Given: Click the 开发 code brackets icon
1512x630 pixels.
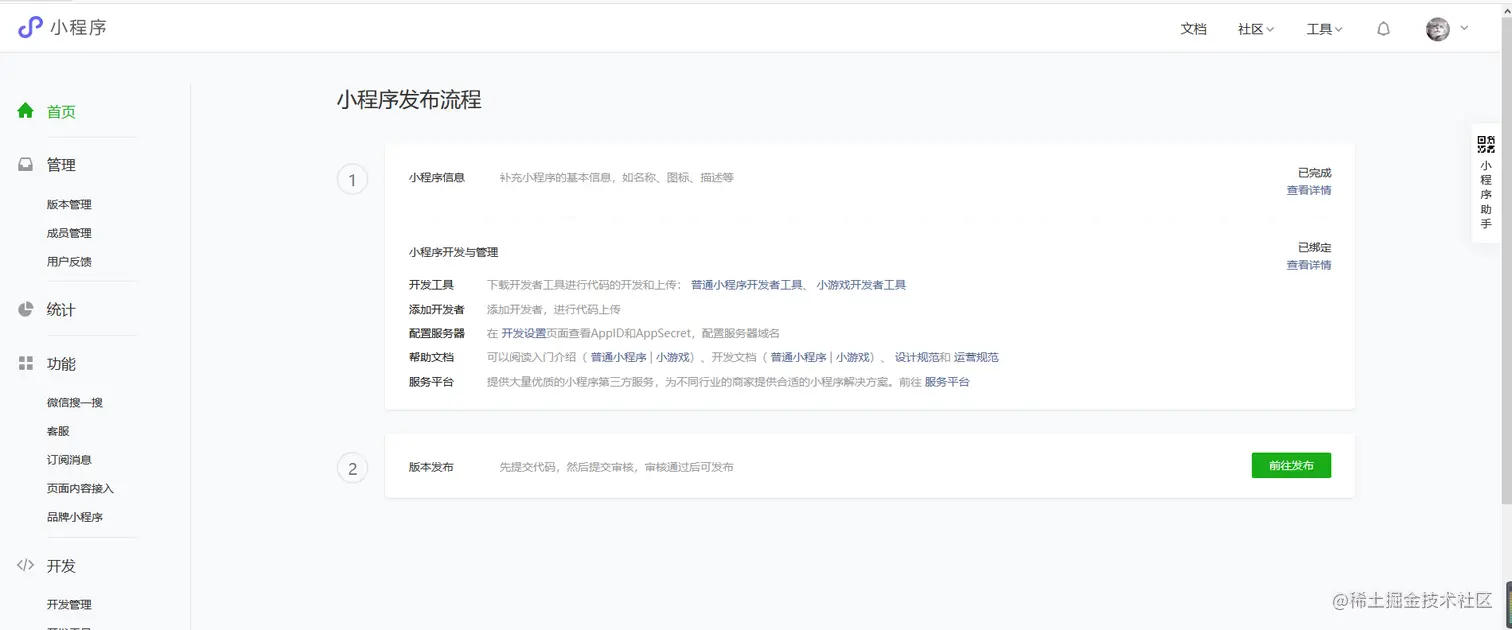Looking at the screenshot, I should pos(26,565).
